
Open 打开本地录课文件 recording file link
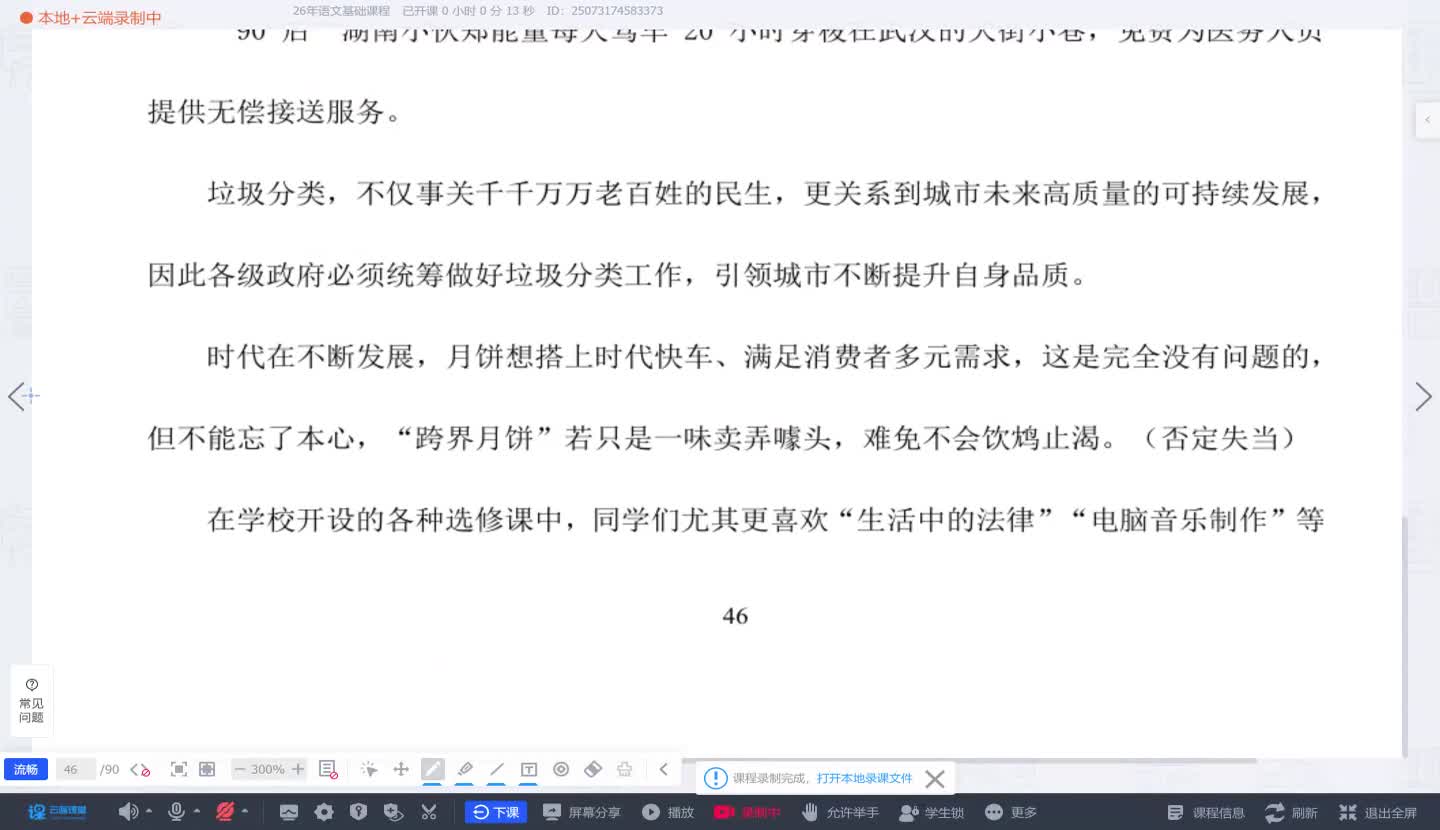862,778
